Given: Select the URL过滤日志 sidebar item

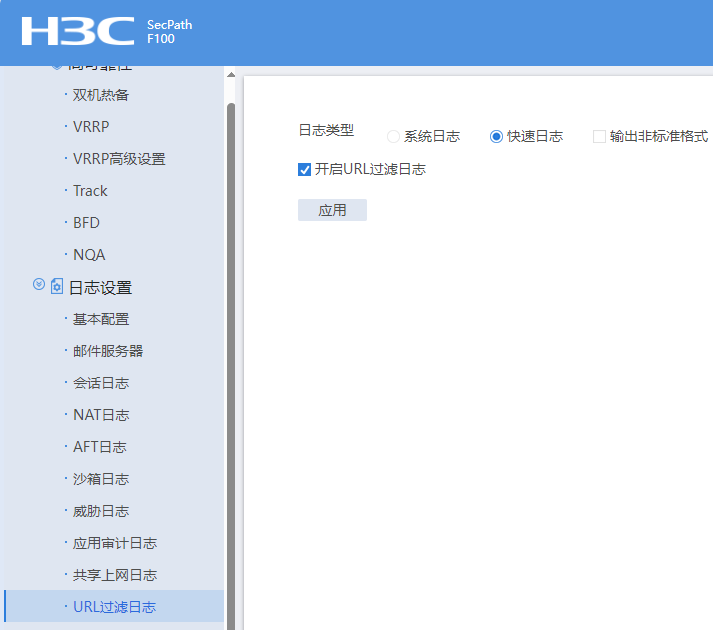Looking at the screenshot, I should pos(114,606).
